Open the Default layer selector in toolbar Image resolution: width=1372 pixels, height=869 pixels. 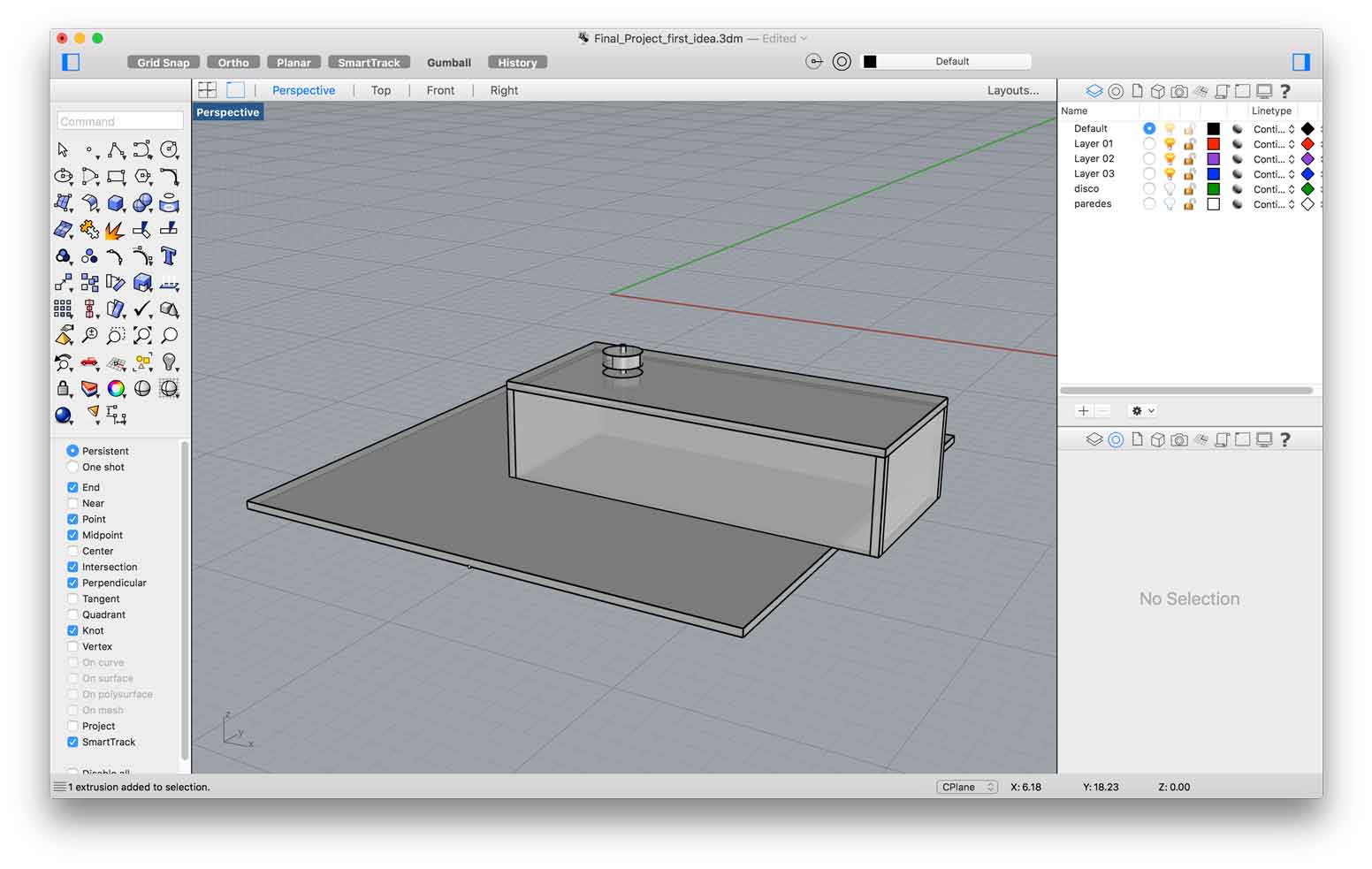tap(946, 61)
